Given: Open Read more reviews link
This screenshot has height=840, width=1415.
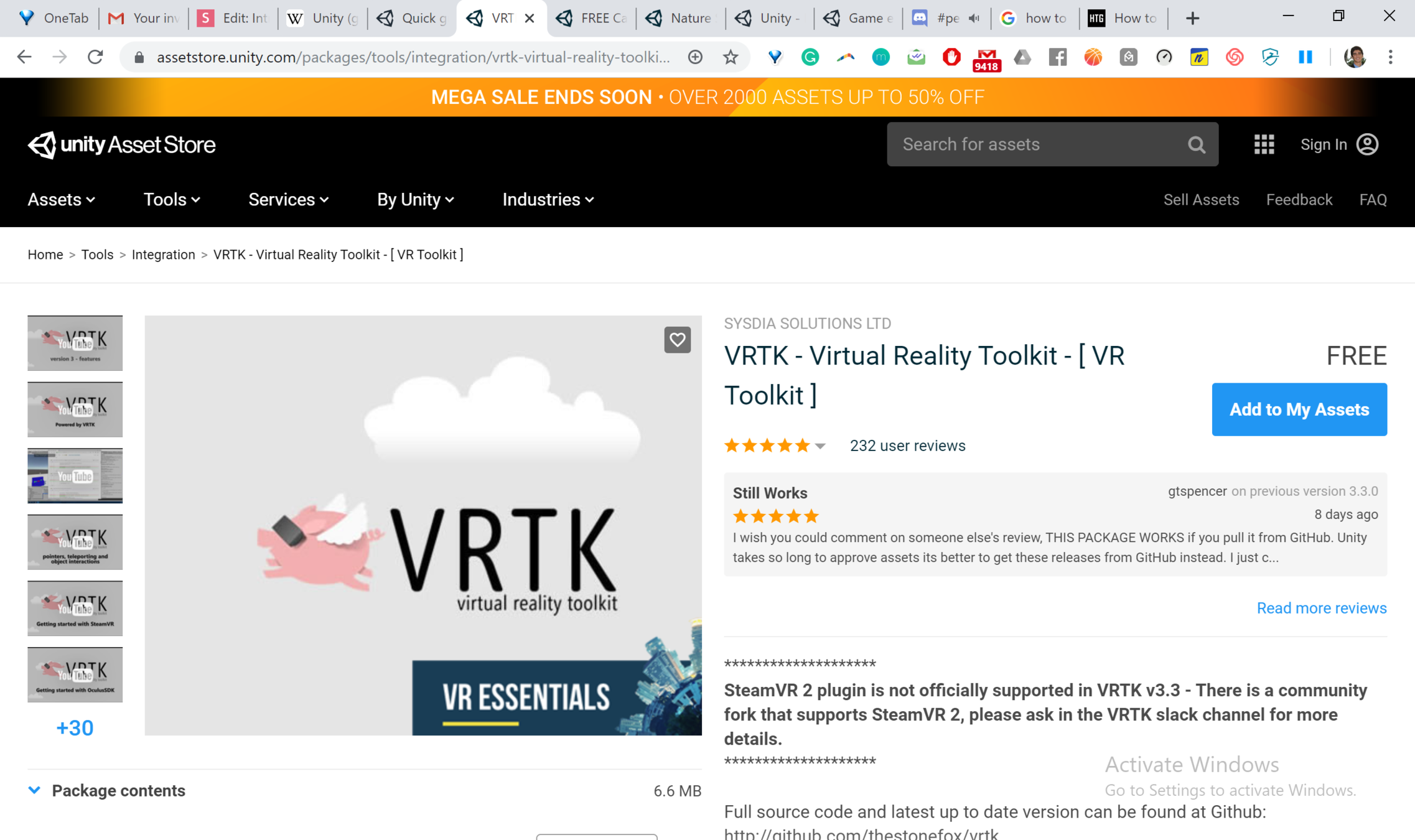Looking at the screenshot, I should 1321,608.
